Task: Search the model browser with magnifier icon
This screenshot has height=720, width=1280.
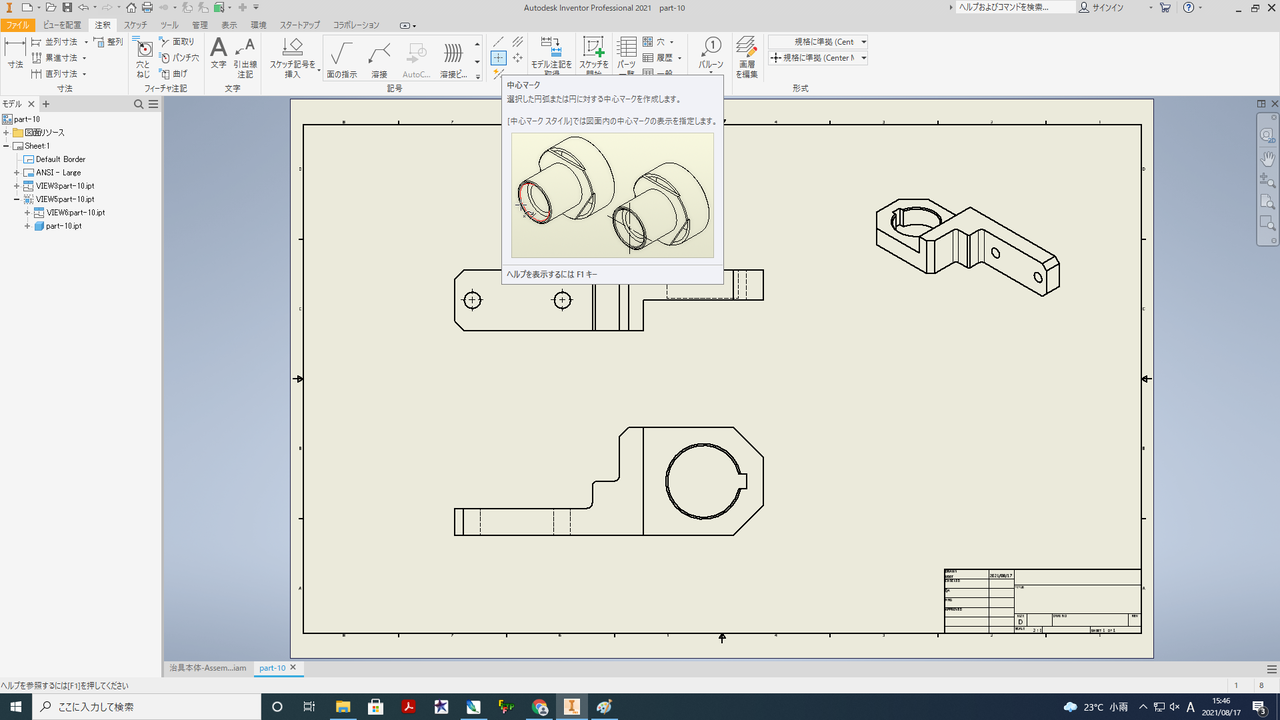Action: click(139, 104)
